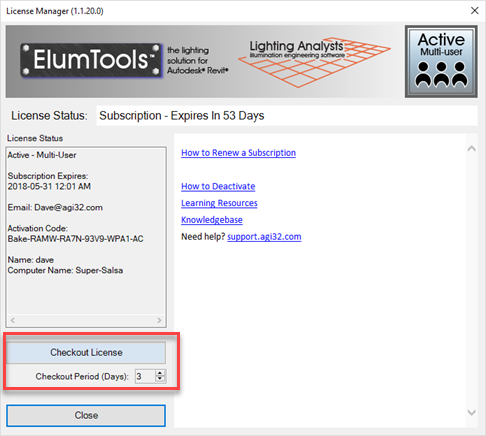Click the Checkout License button

86,352
